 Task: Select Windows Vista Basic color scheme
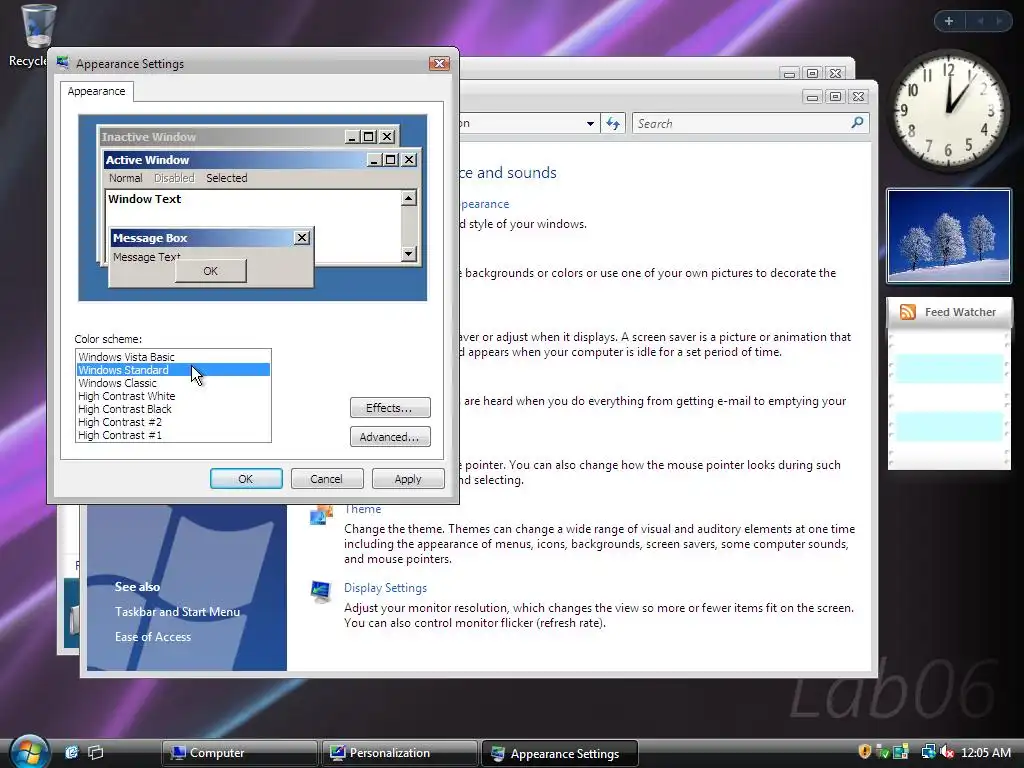coord(173,357)
